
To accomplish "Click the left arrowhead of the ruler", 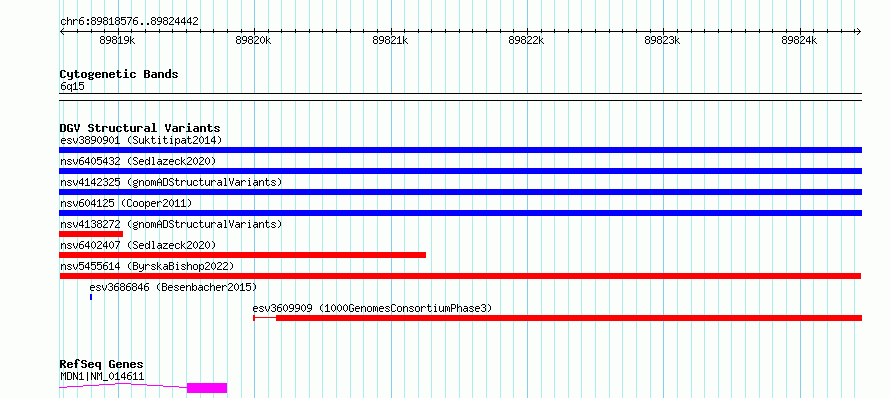I will [x=62, y=31].
